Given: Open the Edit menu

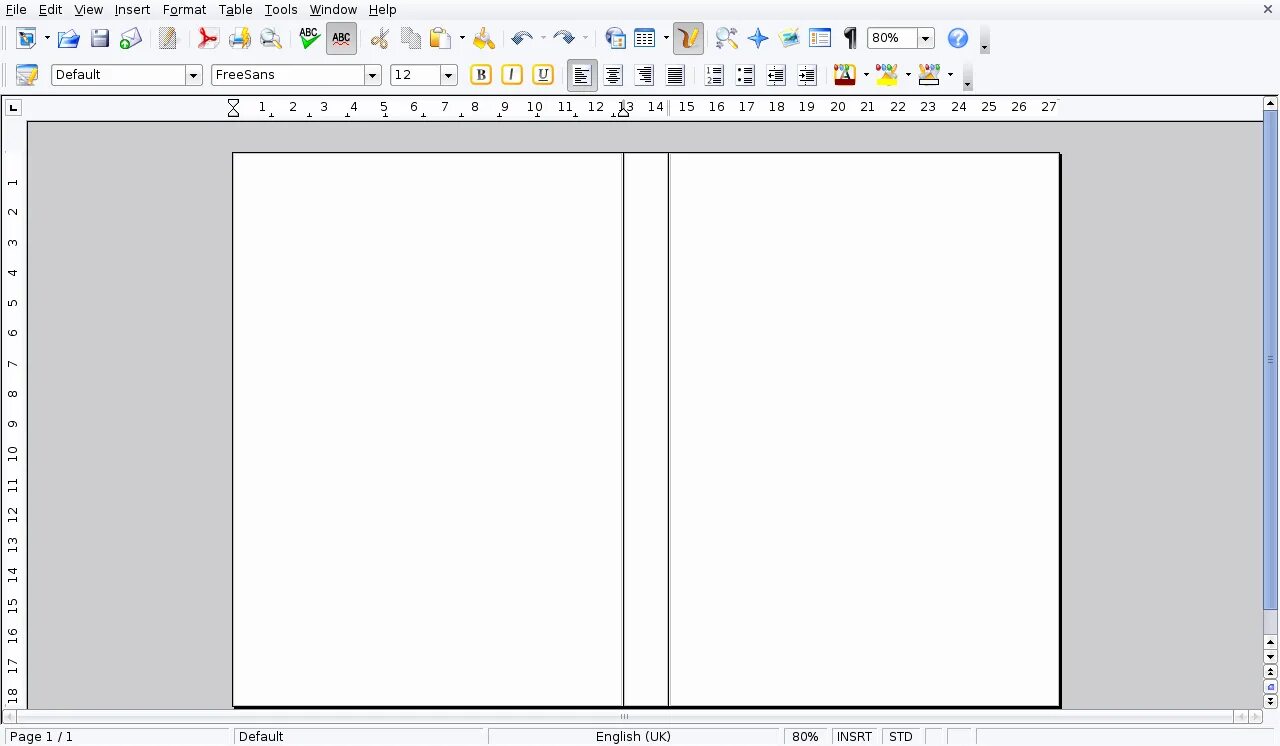Looking at the screenshot, I should pos(50,9).
